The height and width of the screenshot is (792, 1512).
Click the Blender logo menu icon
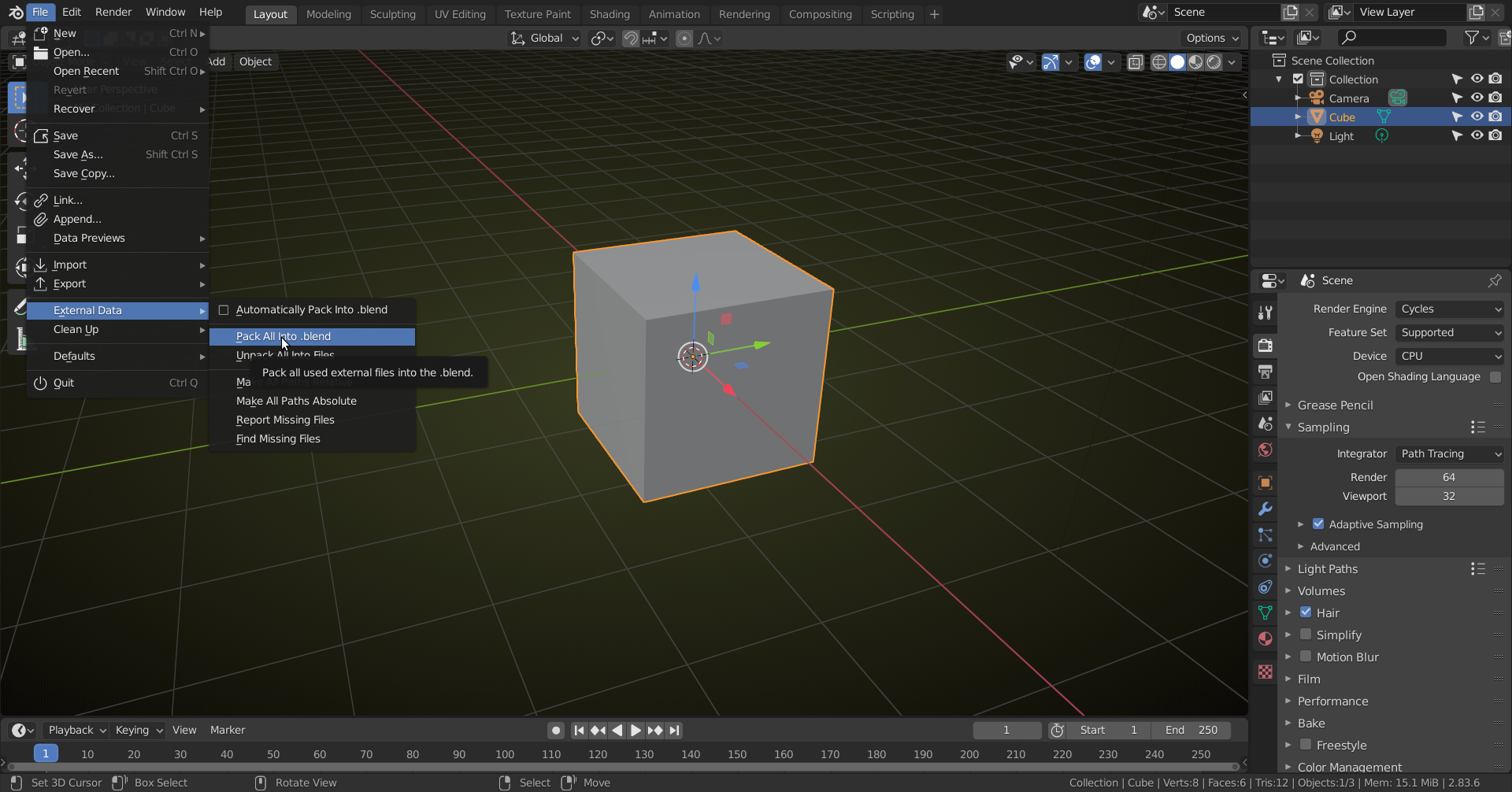click(x=15, y=12)
